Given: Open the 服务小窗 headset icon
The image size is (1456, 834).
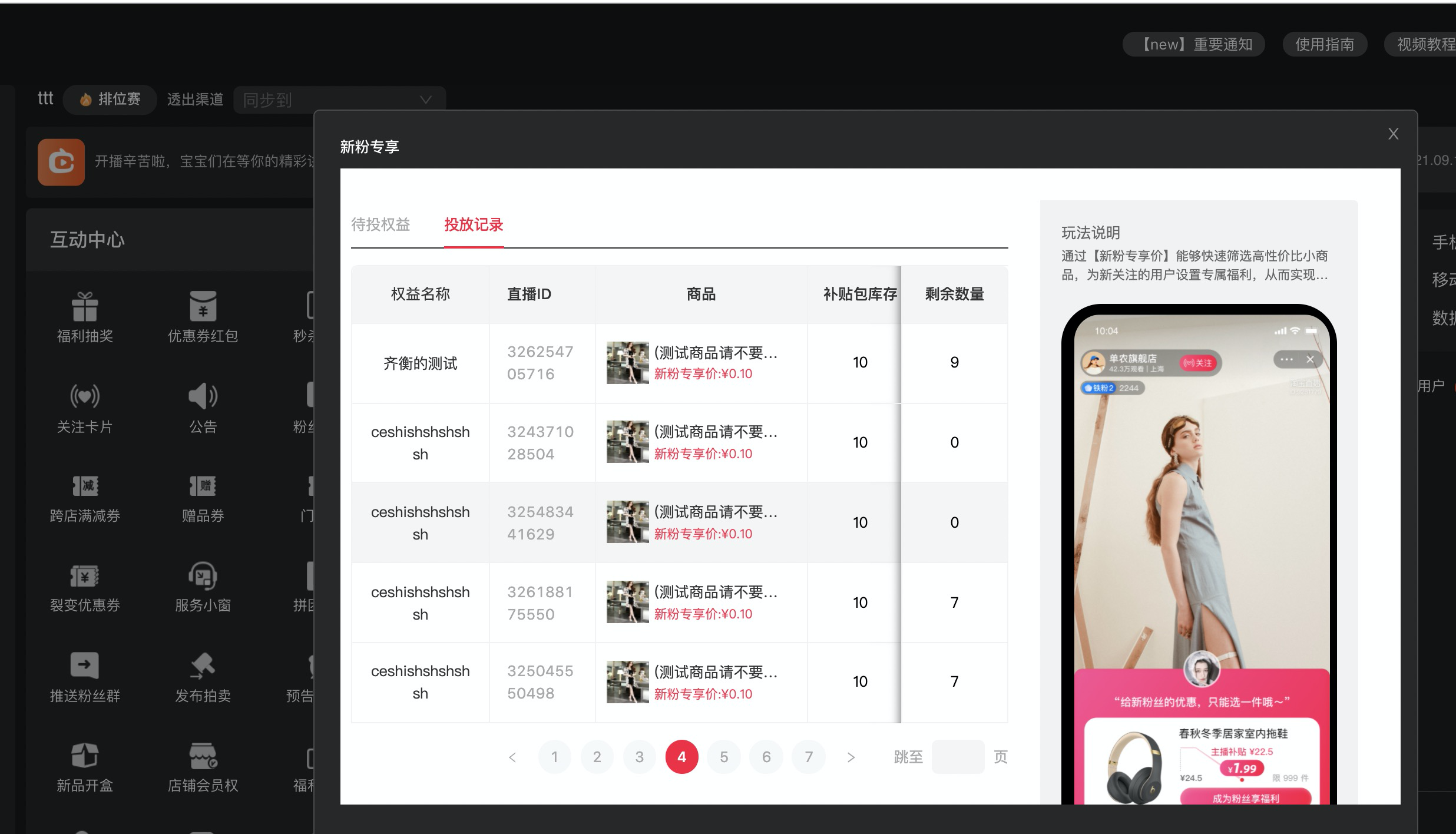Looking at the screenshot, I should pyautogui.click(x=203, y=575).
